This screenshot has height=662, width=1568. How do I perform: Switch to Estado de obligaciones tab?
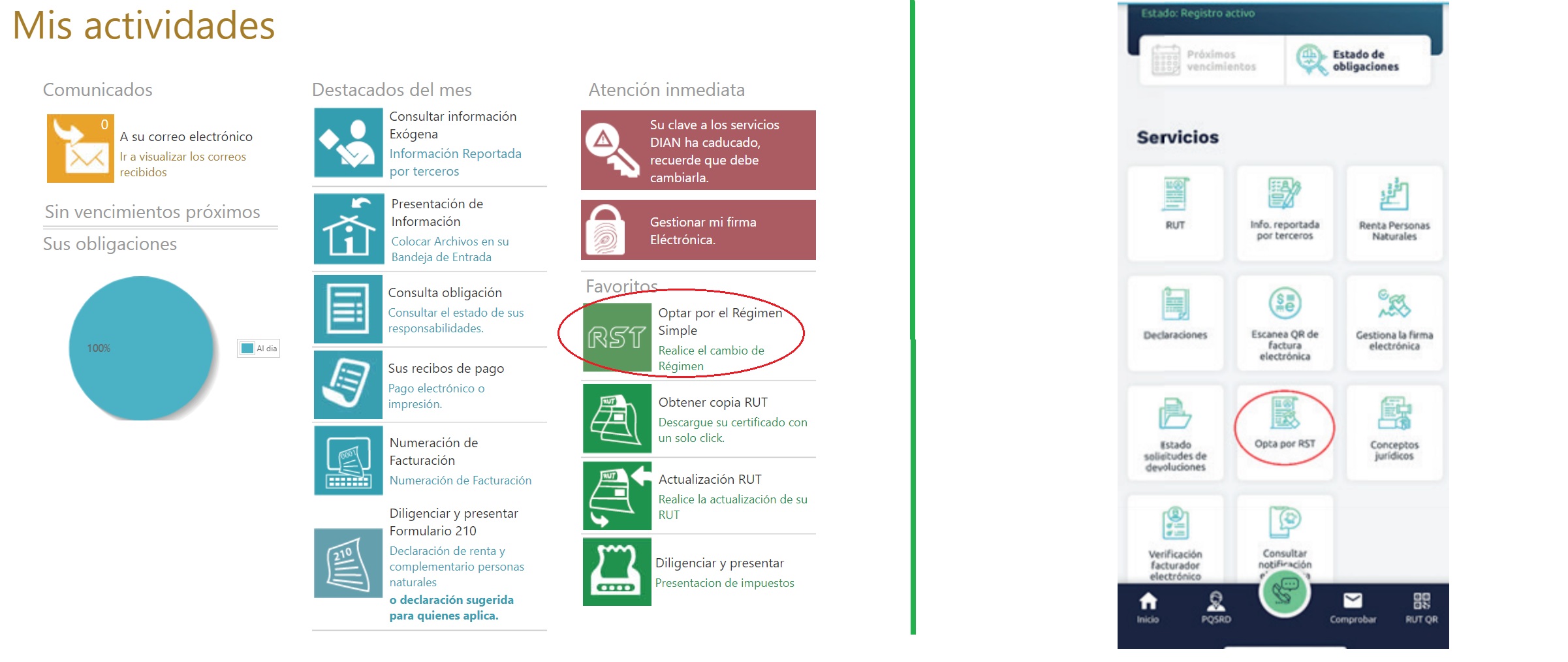click(1358, 61)
